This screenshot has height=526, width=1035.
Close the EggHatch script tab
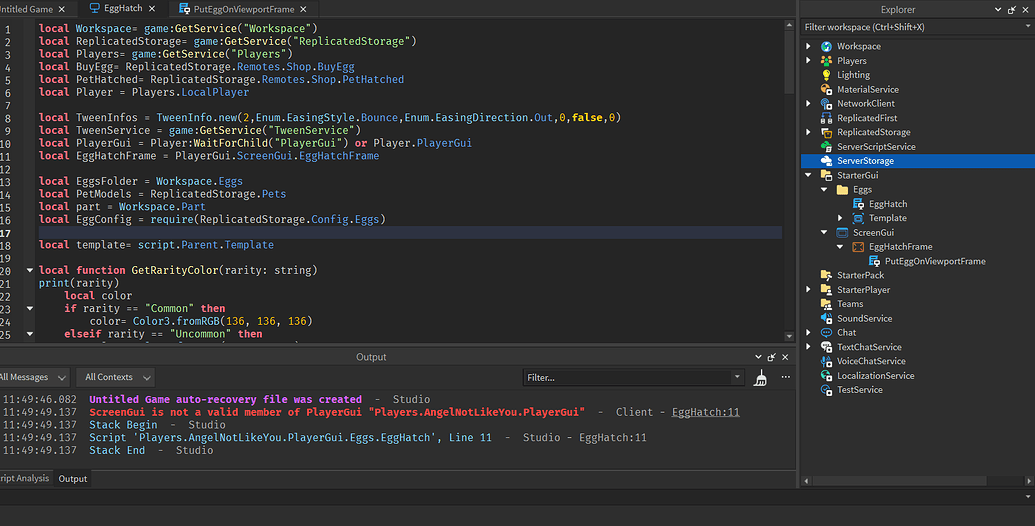point(153,8)
